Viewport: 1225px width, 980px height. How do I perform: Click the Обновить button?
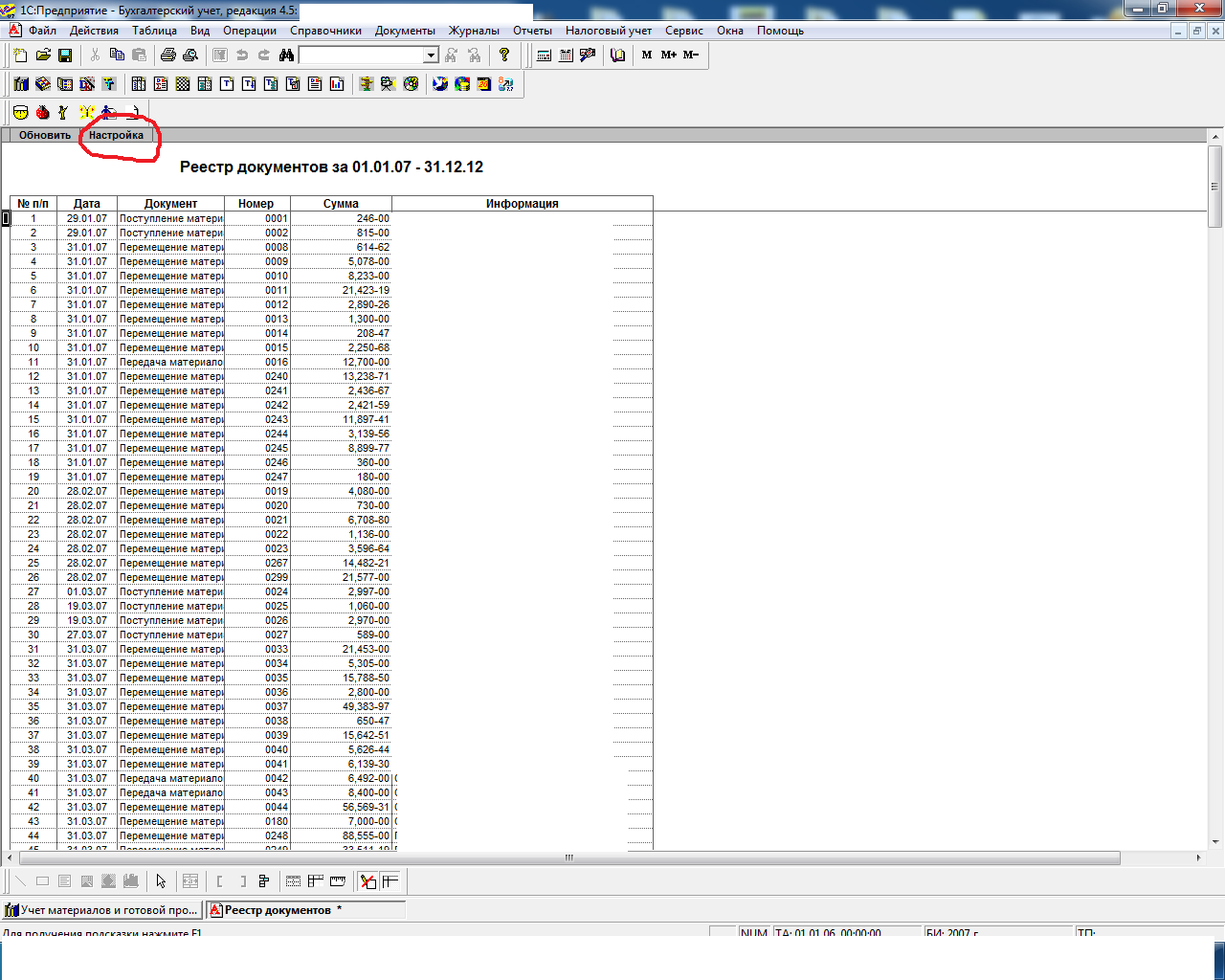click(x=45, y=135)
